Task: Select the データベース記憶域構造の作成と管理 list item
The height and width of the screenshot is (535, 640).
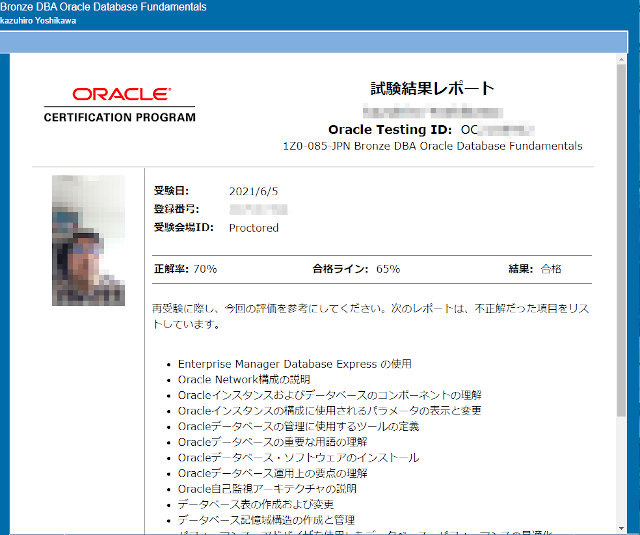Action: [x=266, y=520]
